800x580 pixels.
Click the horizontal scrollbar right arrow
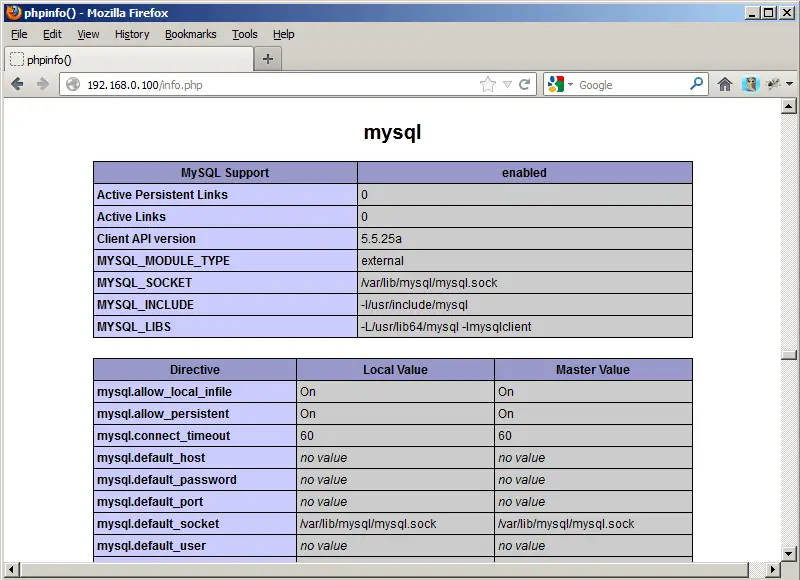(773, 569)
